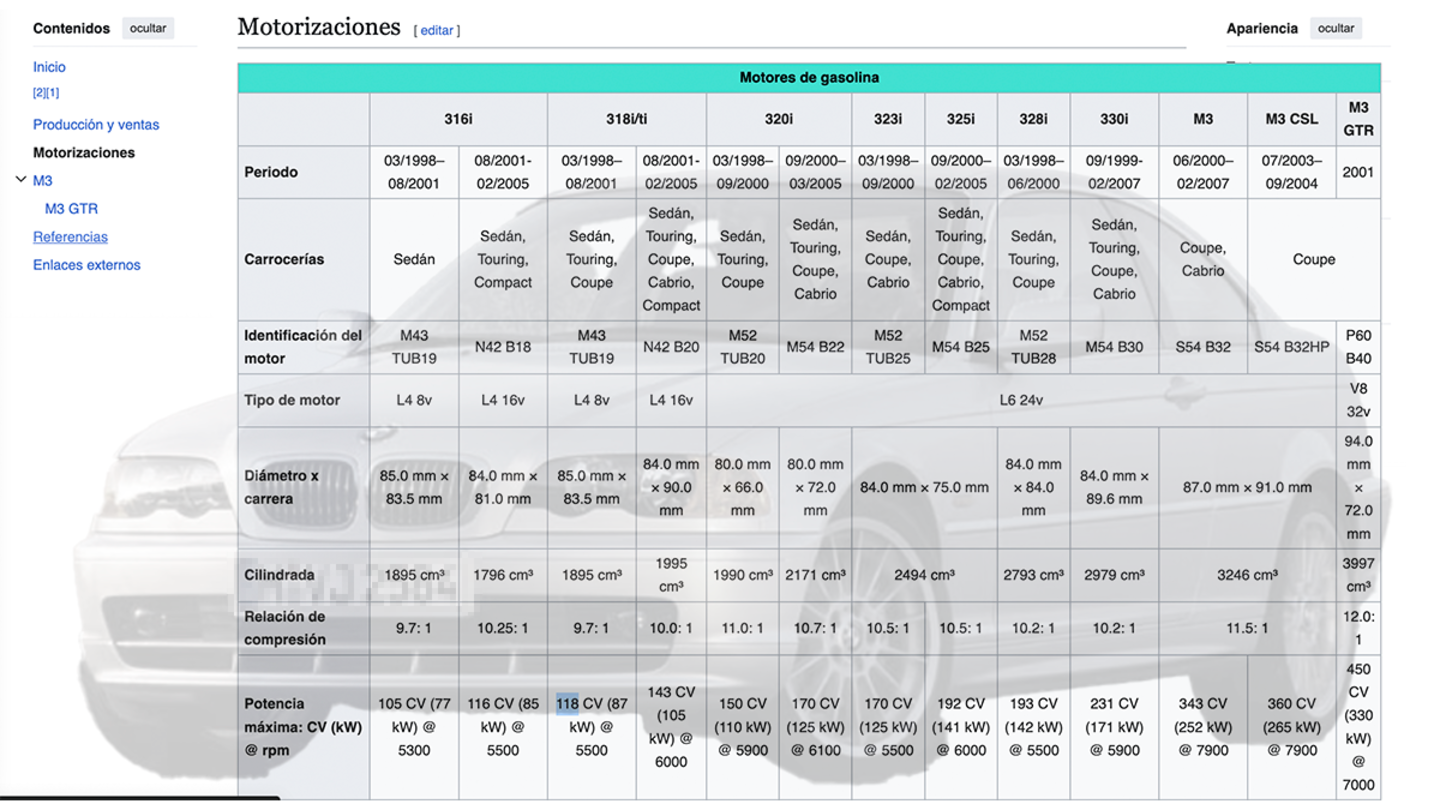Click the 2979 cm³ displacement cell
Screen dimensions: 1440x810
tap(1114, 575)
